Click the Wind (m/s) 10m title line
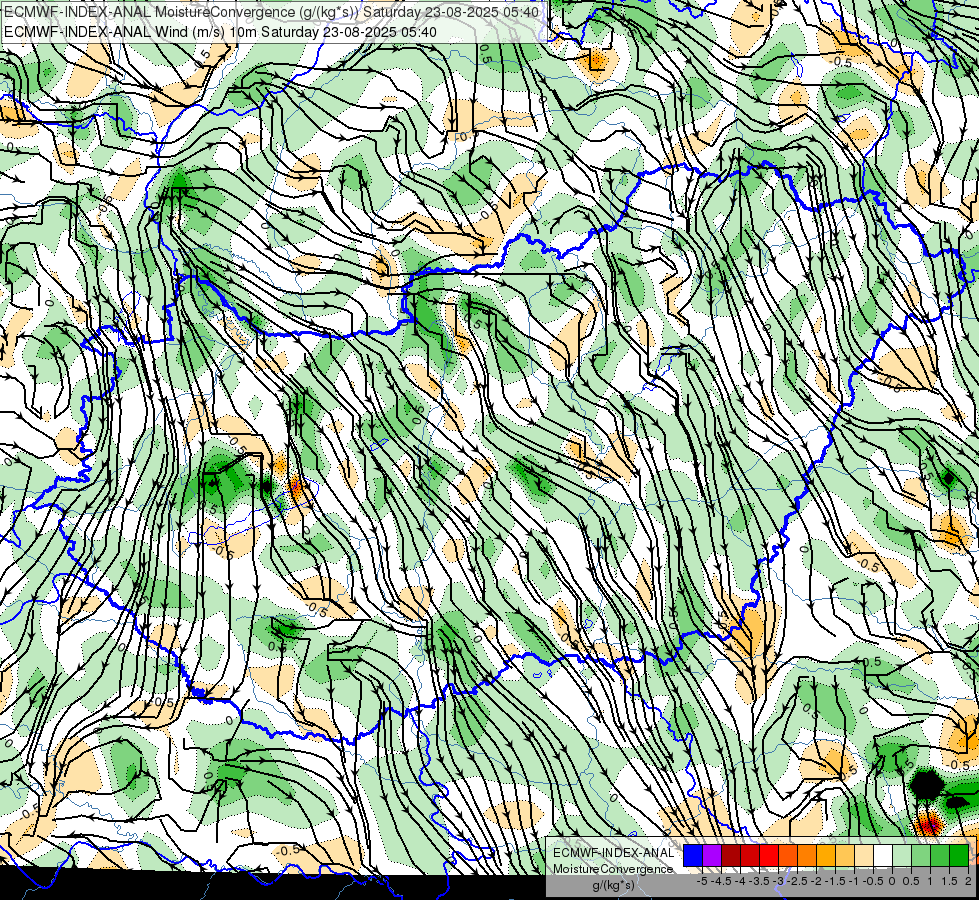The height and width of the screenshot is (900, 979). point(220,31)
